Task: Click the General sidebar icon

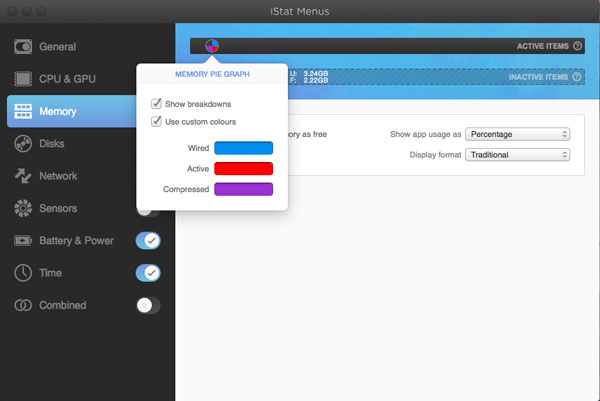Action: pyautogui.click(x=23, y=47)
